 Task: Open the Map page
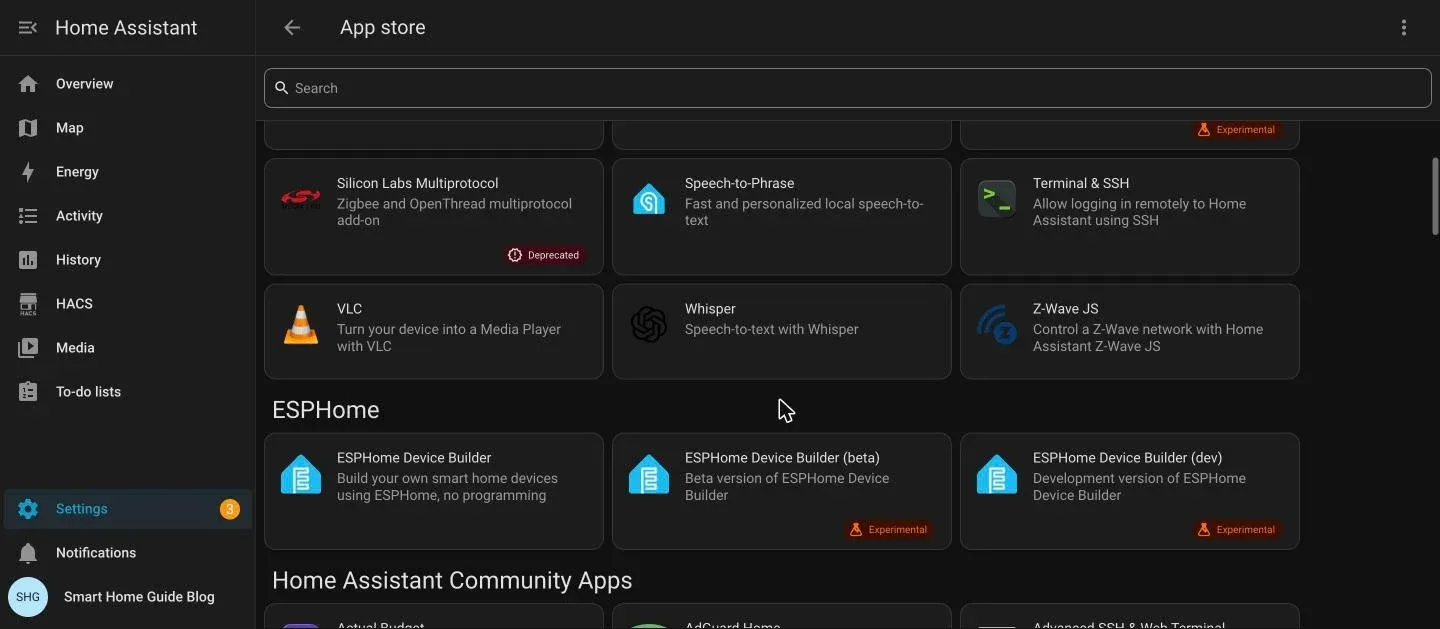pos(128,128)
